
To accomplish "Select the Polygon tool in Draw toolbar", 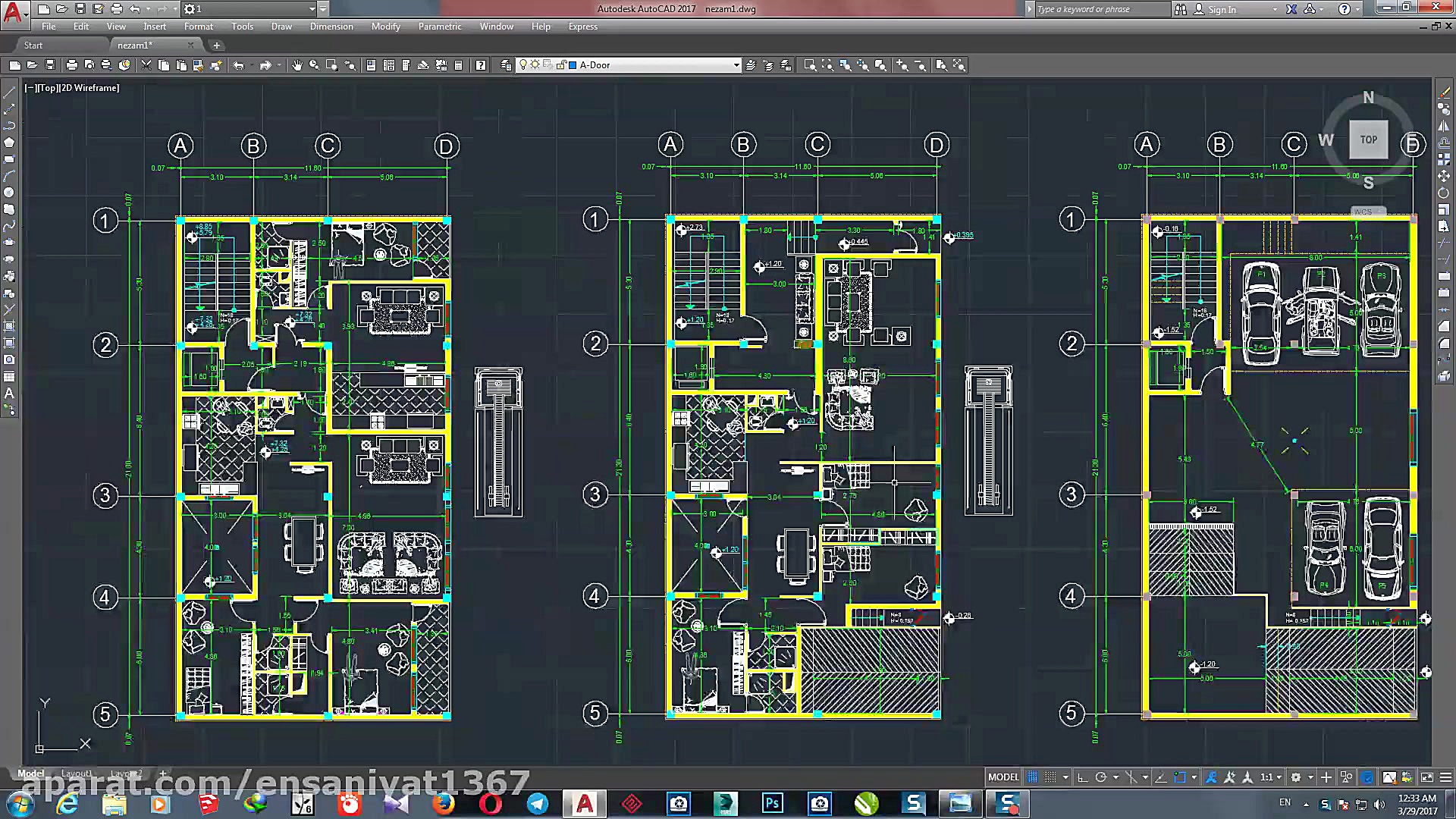I will (9, 143).
